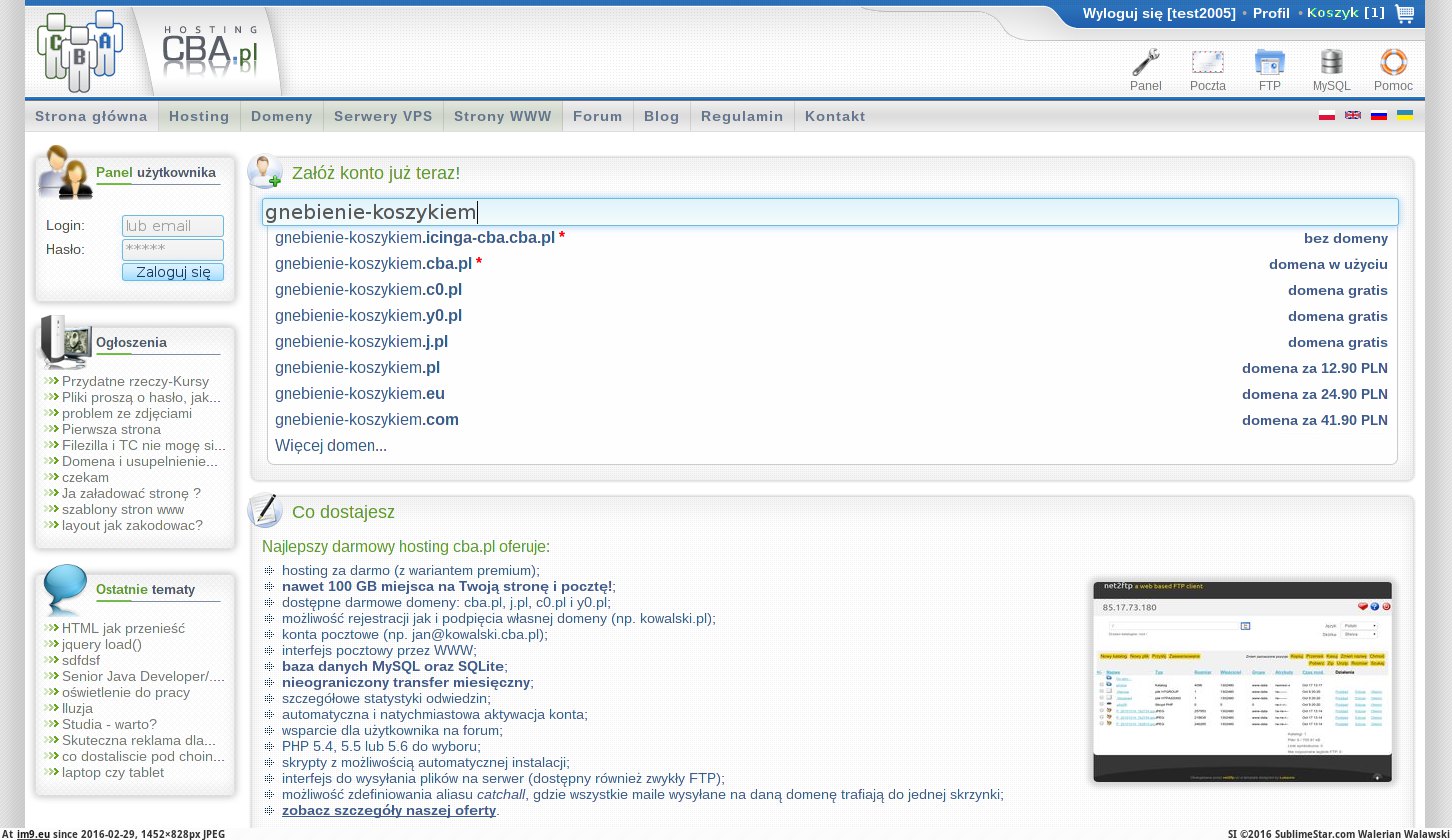This screenshot has height=840, width=1452.
Task: Select gnebienie-koszykiem.c0.pl suggestion
Action: click(831, 290)
